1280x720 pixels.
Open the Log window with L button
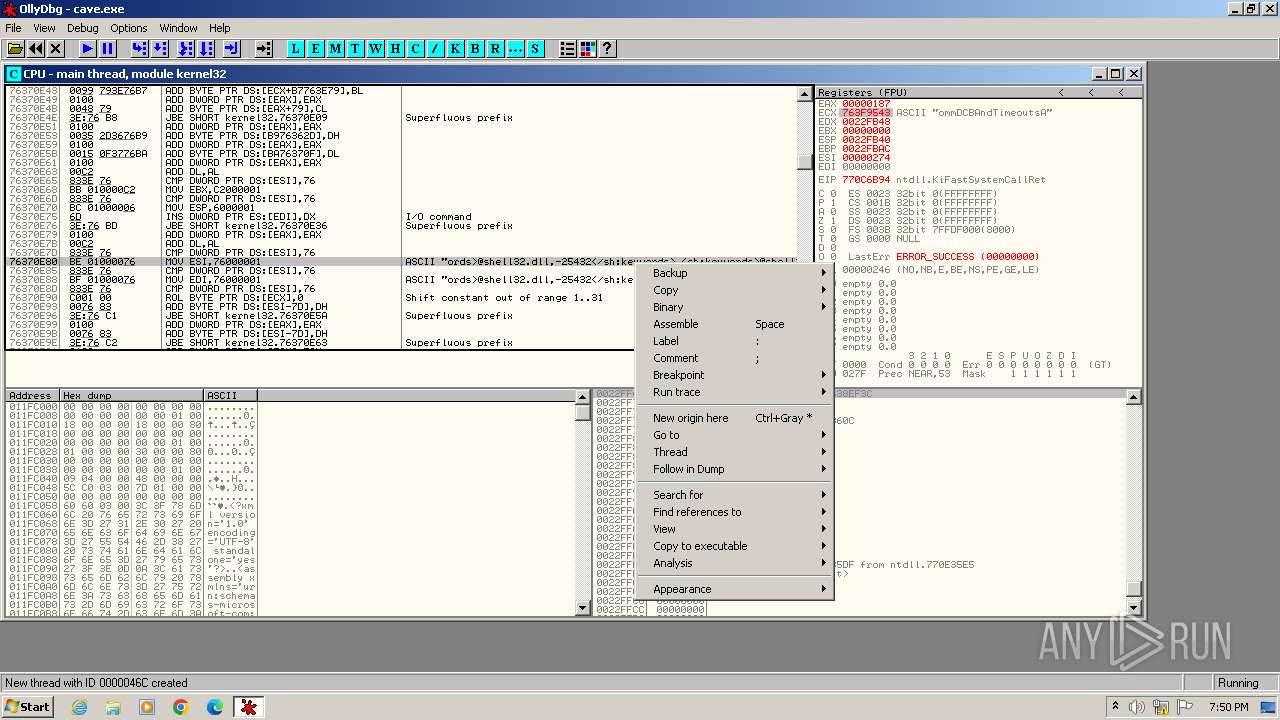(x=295, y=48)
